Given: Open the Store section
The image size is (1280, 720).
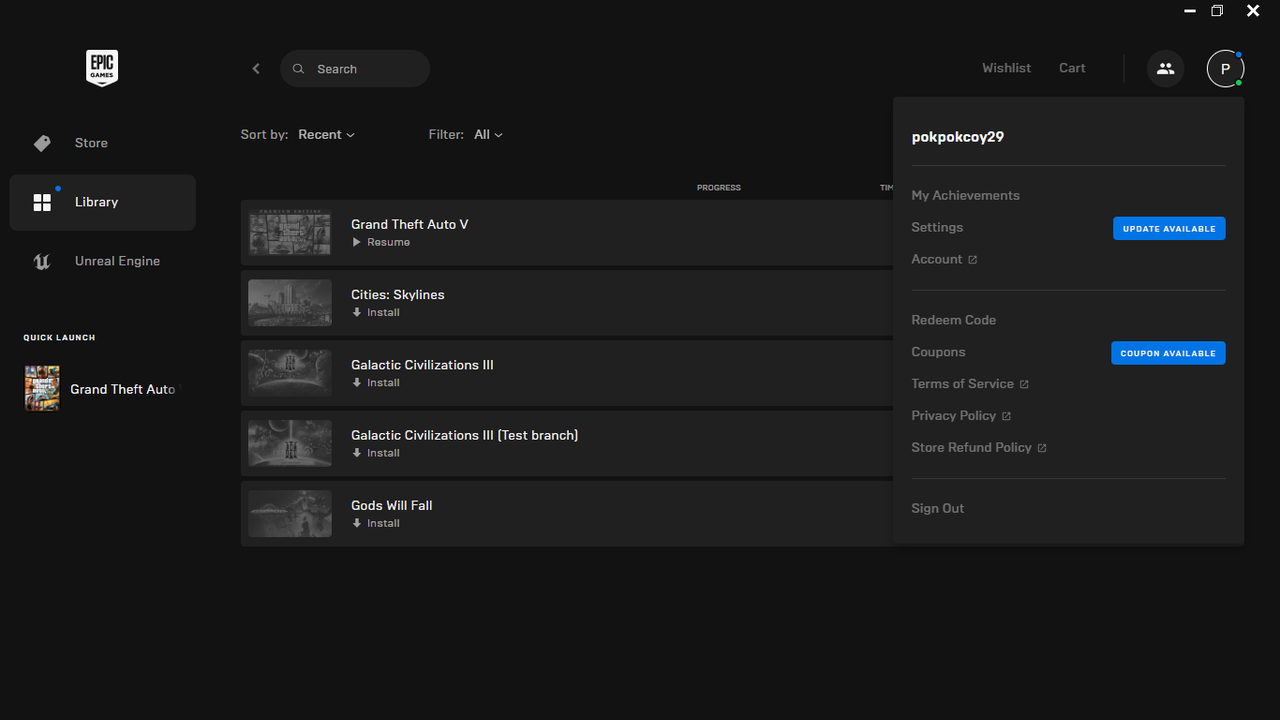Looking at the screenshot, I should point(102,143).
